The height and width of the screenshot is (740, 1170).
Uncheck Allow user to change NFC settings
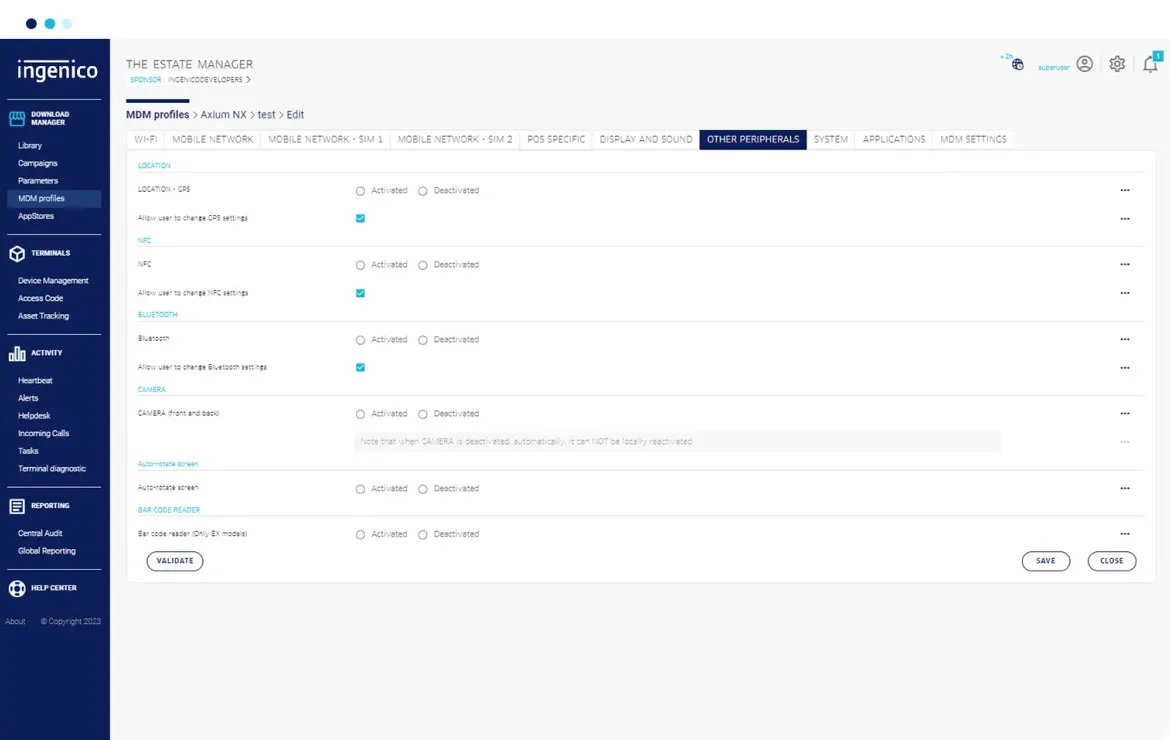(361, 293)
